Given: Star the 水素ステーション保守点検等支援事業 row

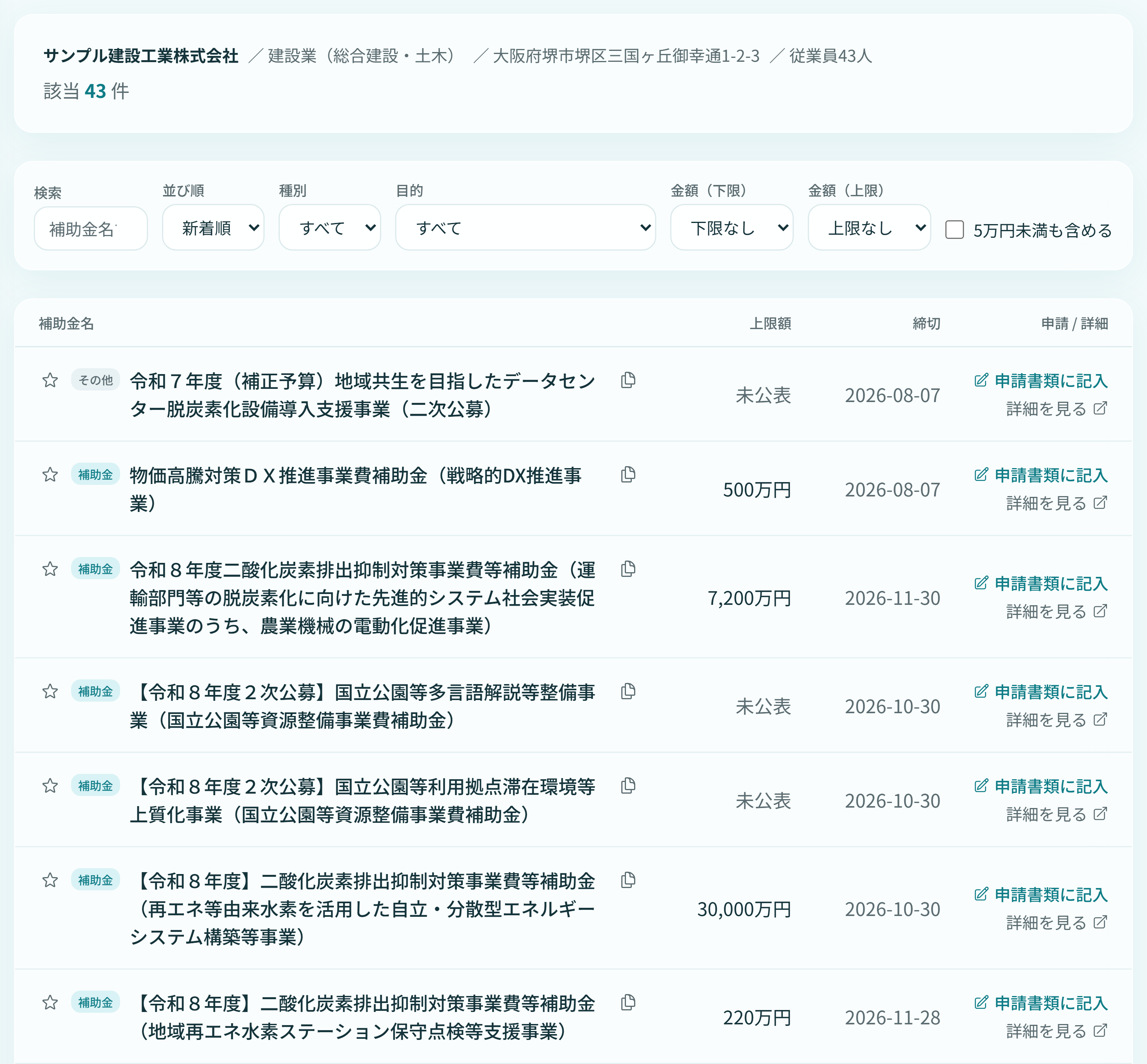Looking at the screenshot, I should (50, 1002).
